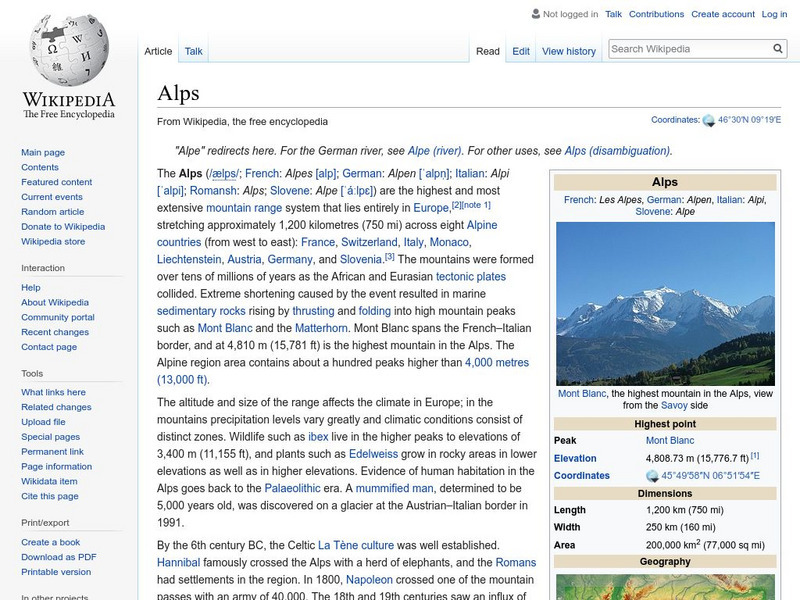Open the Printable version
Viewport: 800px width, 600px height.
[56, 571]
